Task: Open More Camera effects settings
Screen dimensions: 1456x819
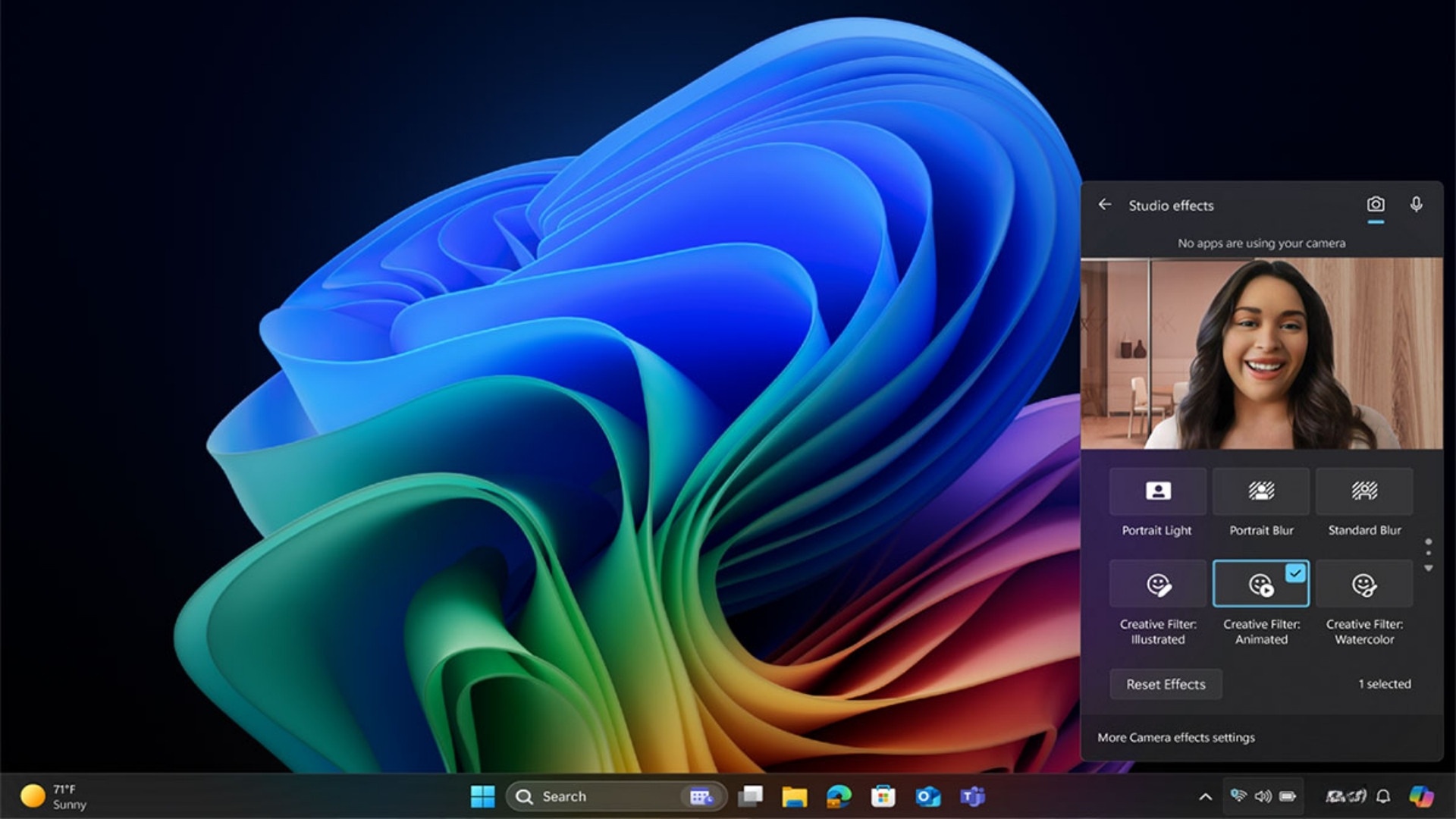Action: pos(1176,737)
